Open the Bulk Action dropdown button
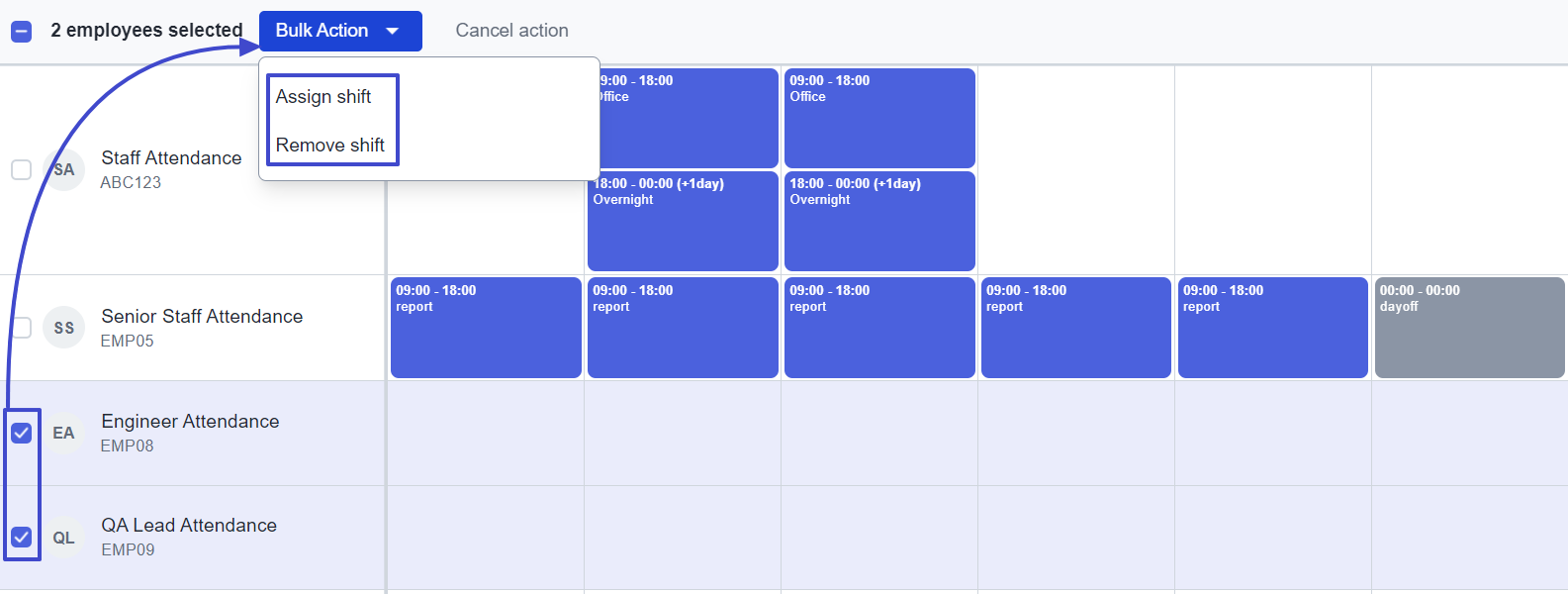Image resolution: width=1568 pixels, height=594 pixels. (x=340, y=31)
